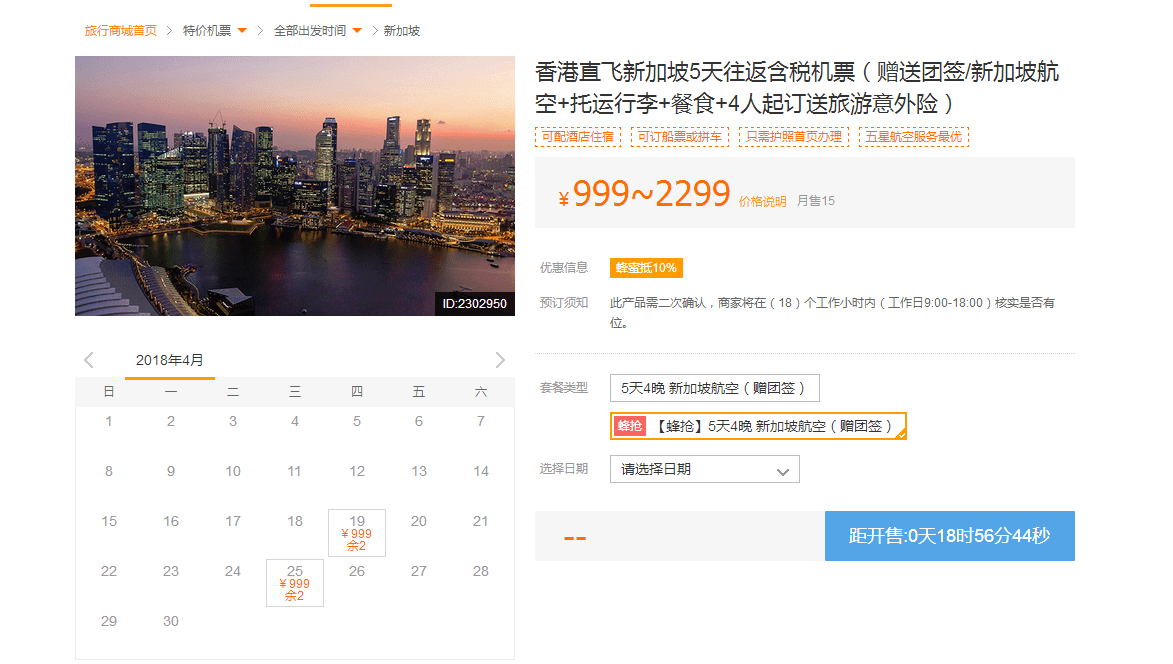Viewport: 1173px width, 664px height.
Task: Click the 五星航空服务最优 tag
Action: click(x=913, y=137)
